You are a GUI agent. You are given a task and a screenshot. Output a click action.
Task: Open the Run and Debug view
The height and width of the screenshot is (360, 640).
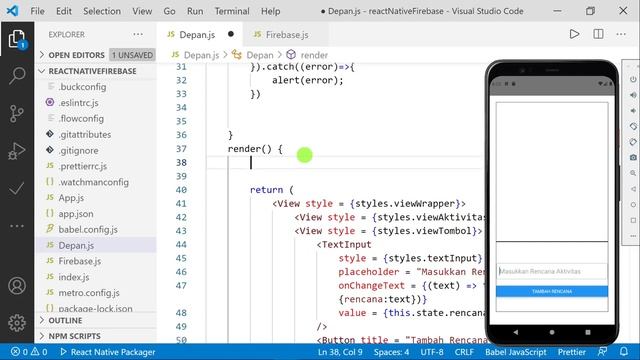[17, 151]
